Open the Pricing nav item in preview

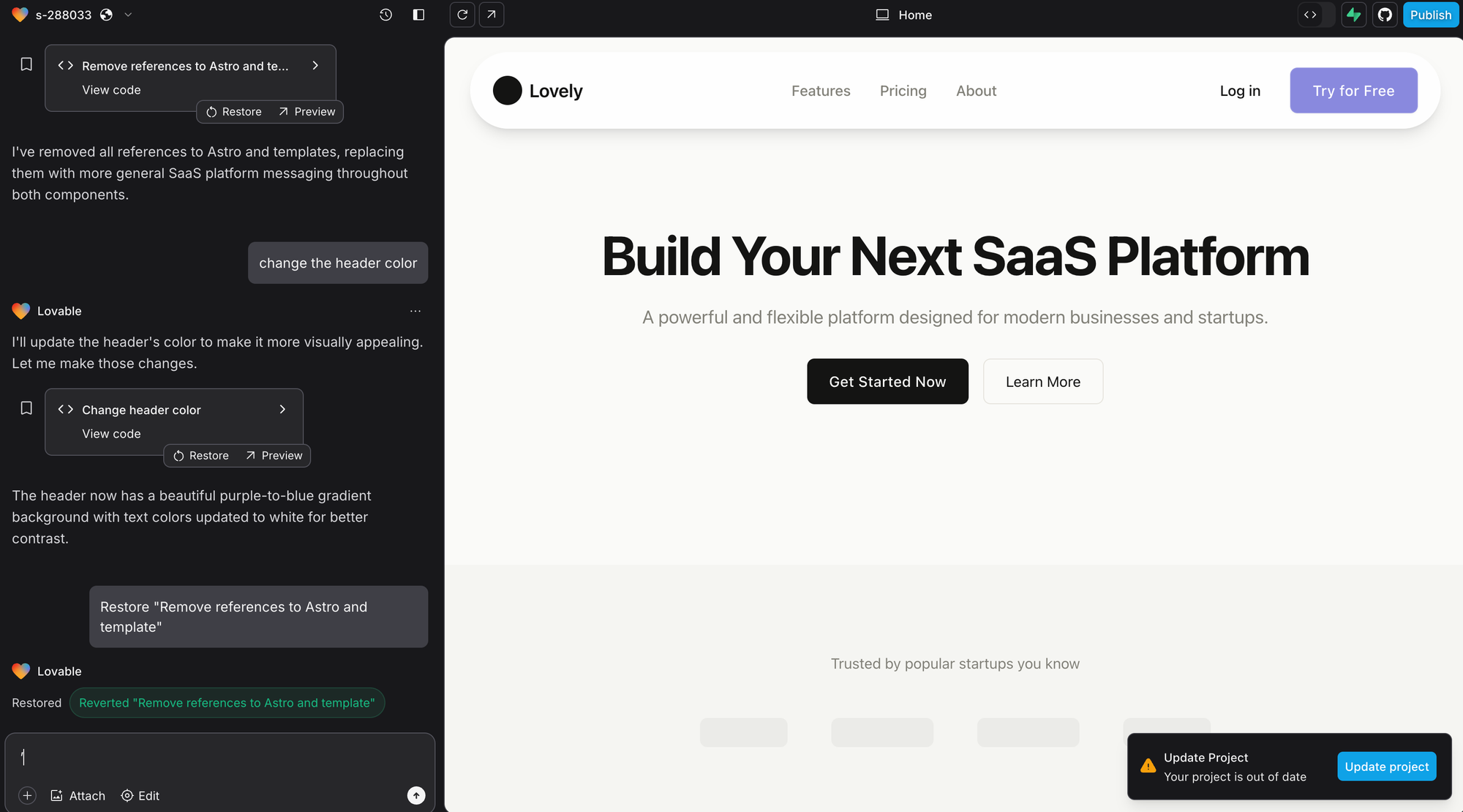point(903,91)
